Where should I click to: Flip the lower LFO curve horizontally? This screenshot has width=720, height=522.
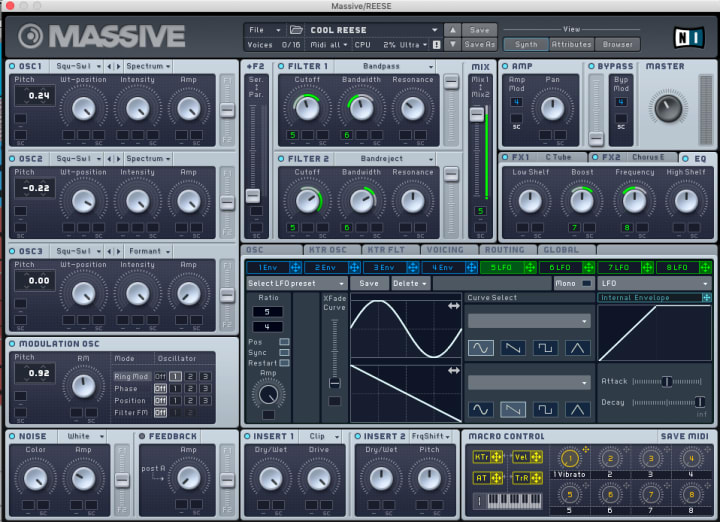click(x=454, y=370)
